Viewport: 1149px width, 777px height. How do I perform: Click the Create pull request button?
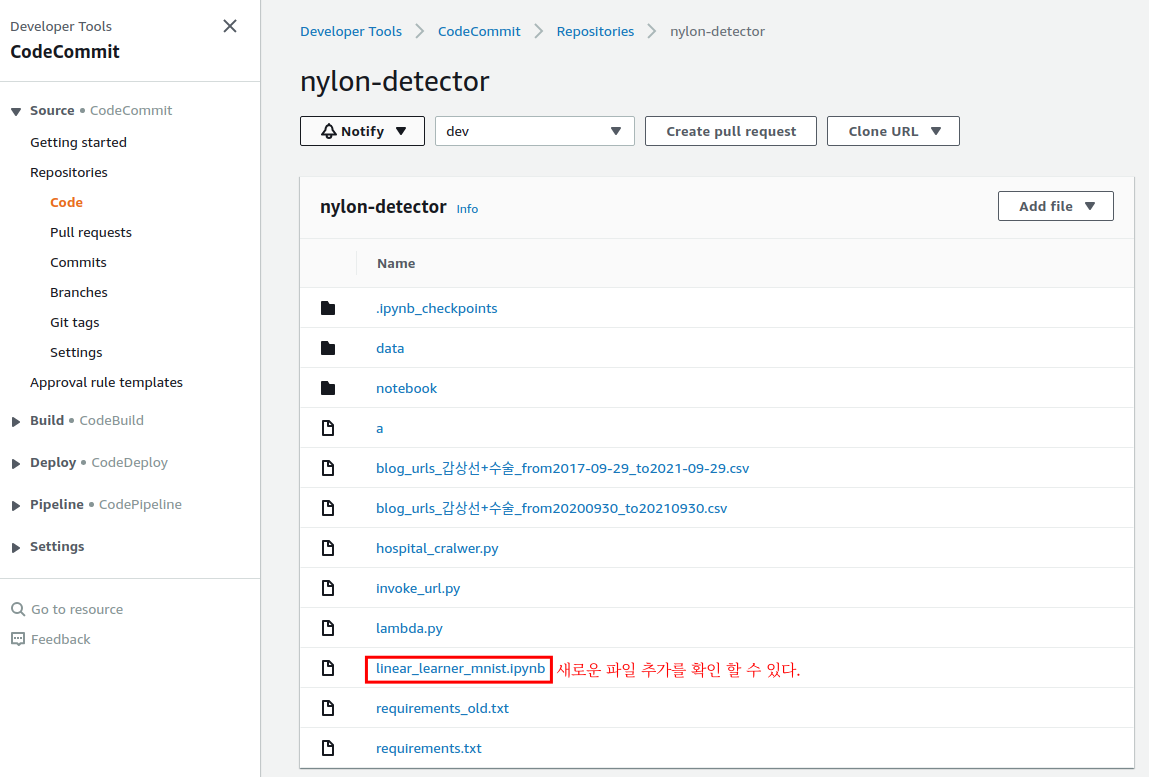coord(731,131)
